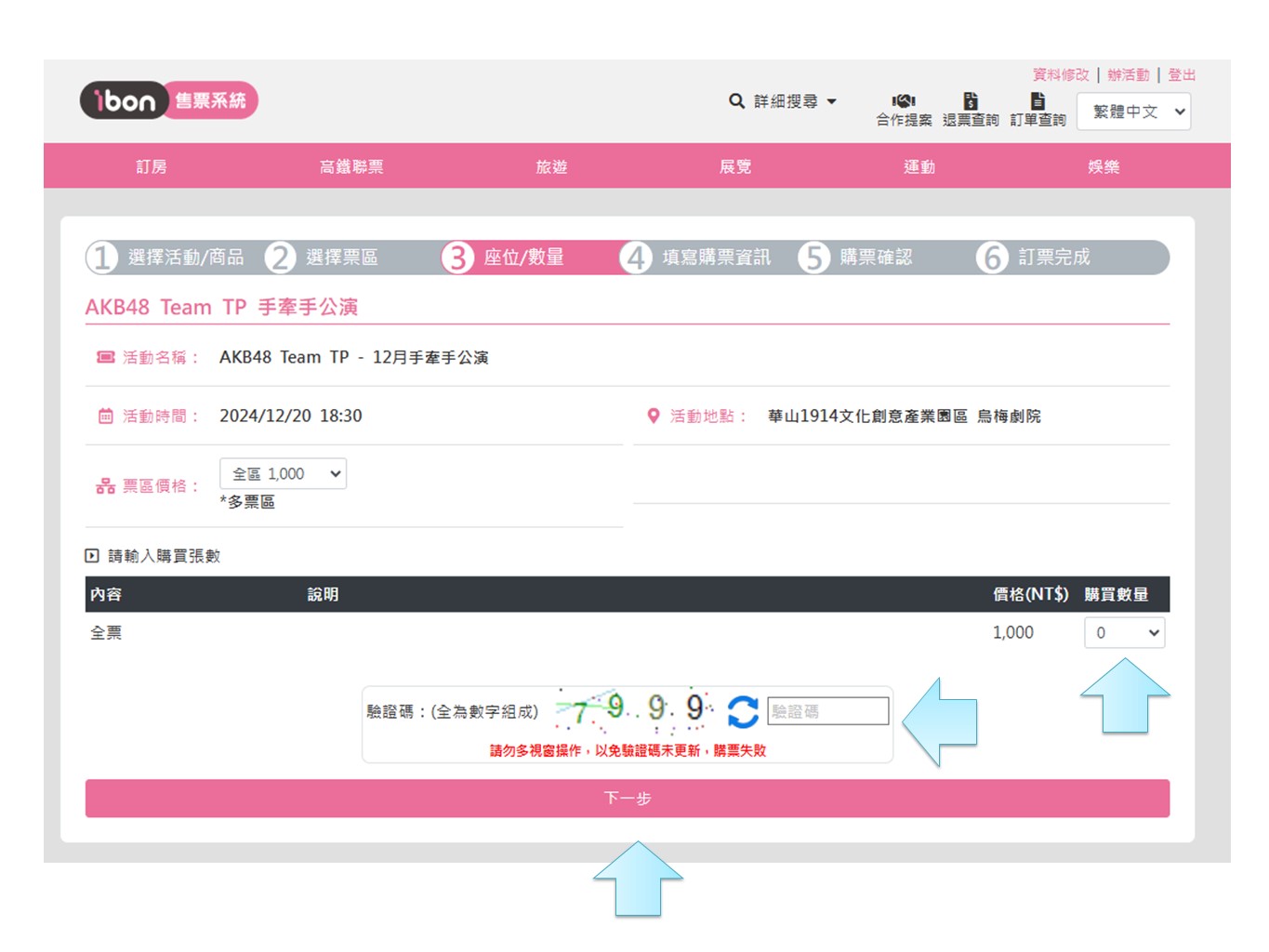Expand the 詳細搜尋 dropdown

click(795, 101)
